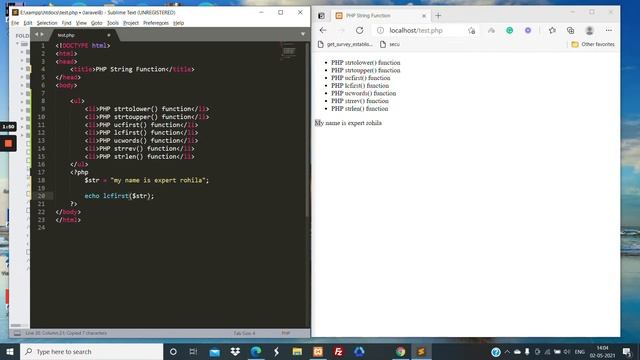Open FileZilla on the taskbar

(x=338, y=351)
